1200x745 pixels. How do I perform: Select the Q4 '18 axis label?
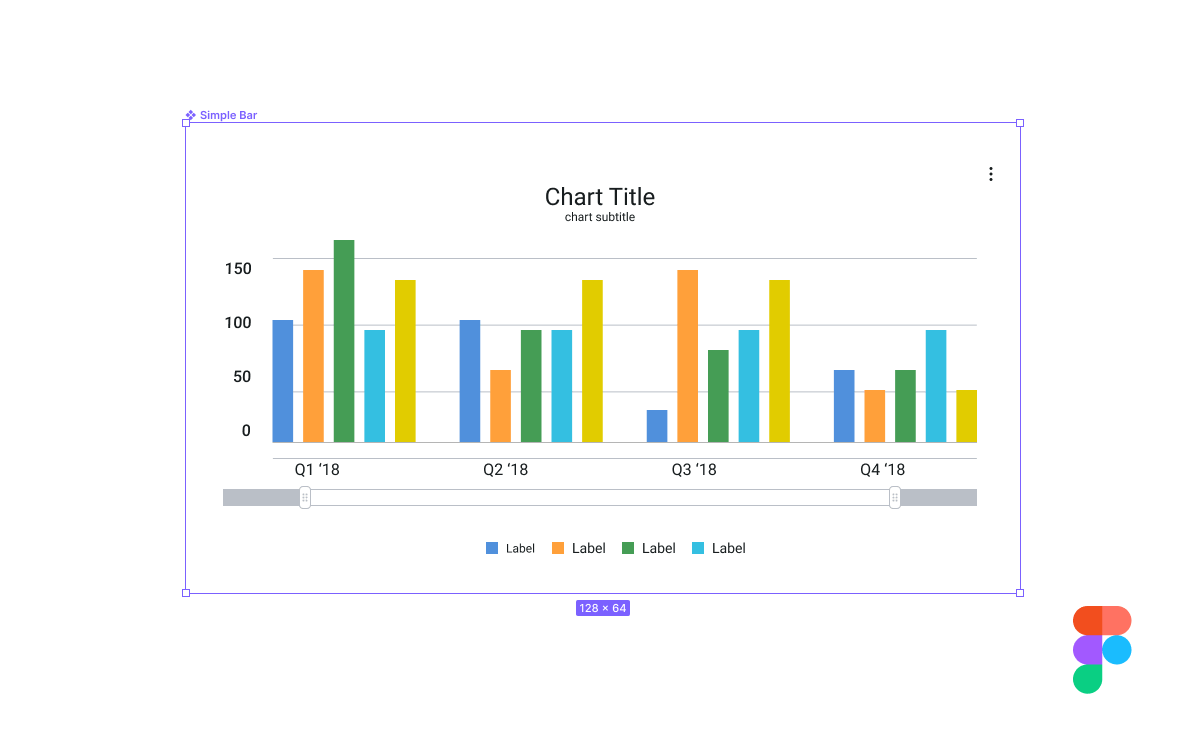(x=884, y=469)
